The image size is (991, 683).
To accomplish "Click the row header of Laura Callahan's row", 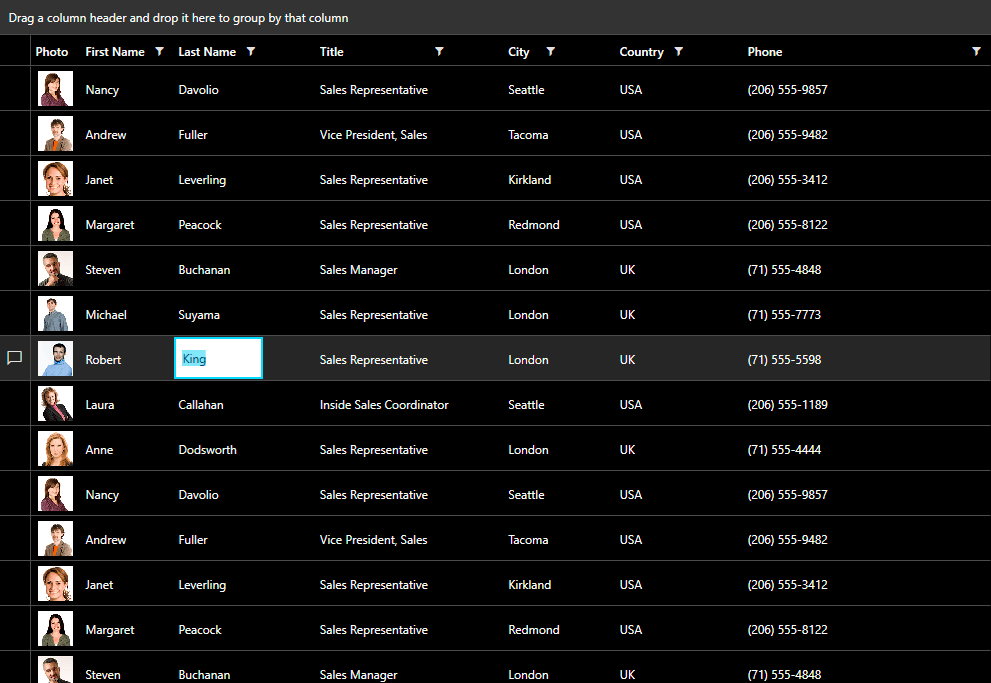I will point(15,403).
